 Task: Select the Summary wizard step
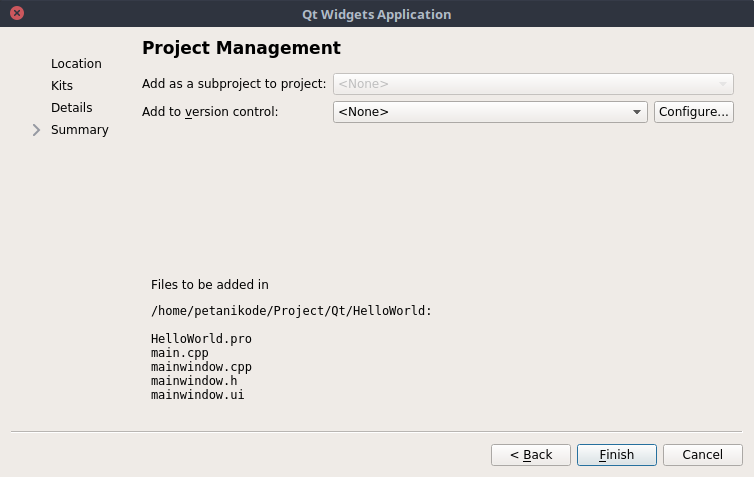79,130
